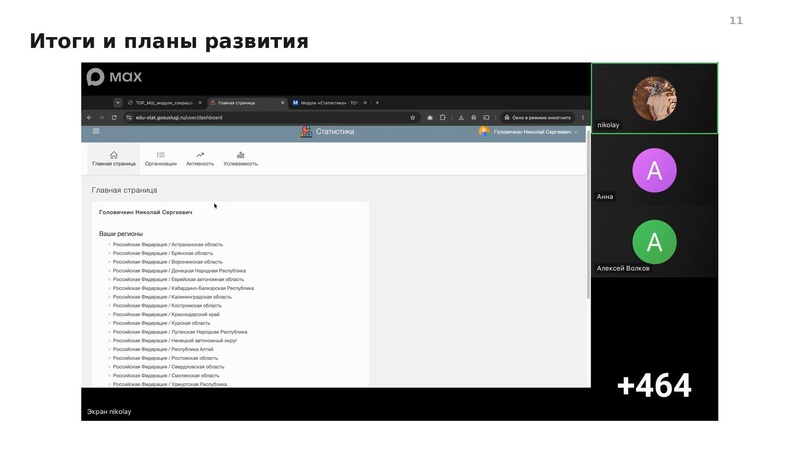Image resolution: width=800 pixels, height=450 pixels.
Task: Click the icon left of the cast icon
Action: click(x=473, y=117)
